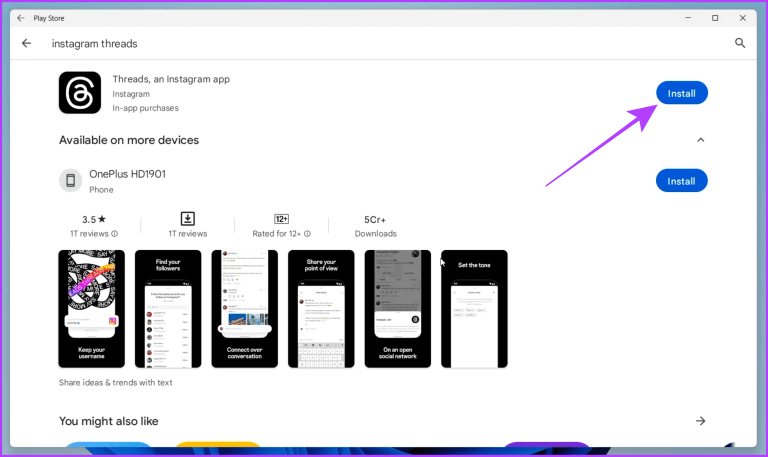Click the Threads app logo icon
The image size is (768, 457).
[x=80, y=93]
